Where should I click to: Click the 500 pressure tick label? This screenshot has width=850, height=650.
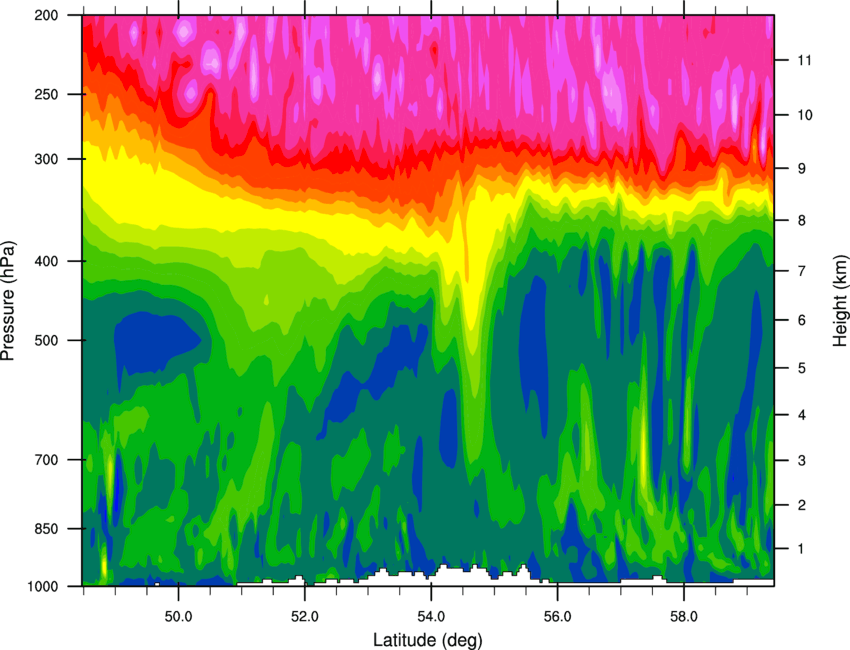(x=46, y=340)
